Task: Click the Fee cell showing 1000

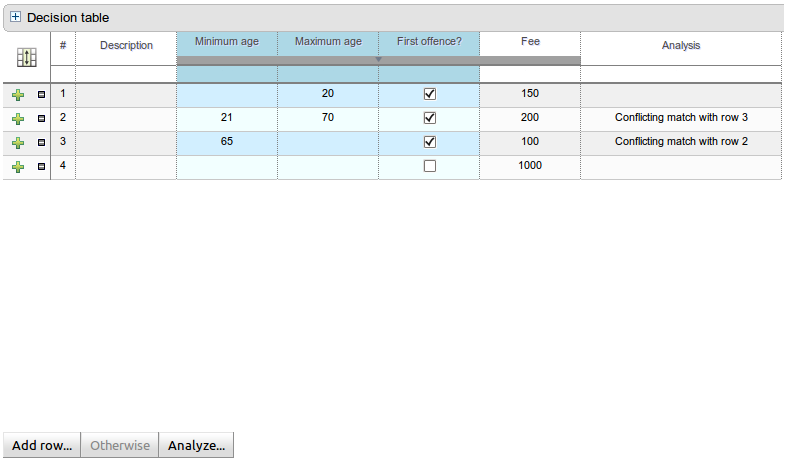Action: [x=530, y=166]
